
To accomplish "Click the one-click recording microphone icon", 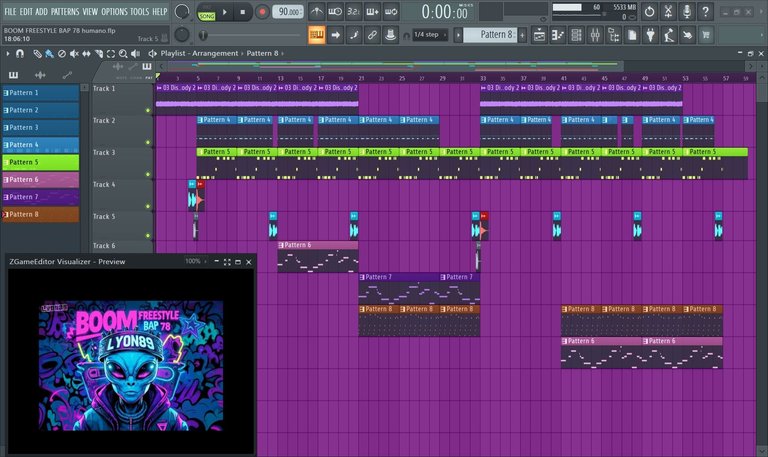I will coord(687,12).
